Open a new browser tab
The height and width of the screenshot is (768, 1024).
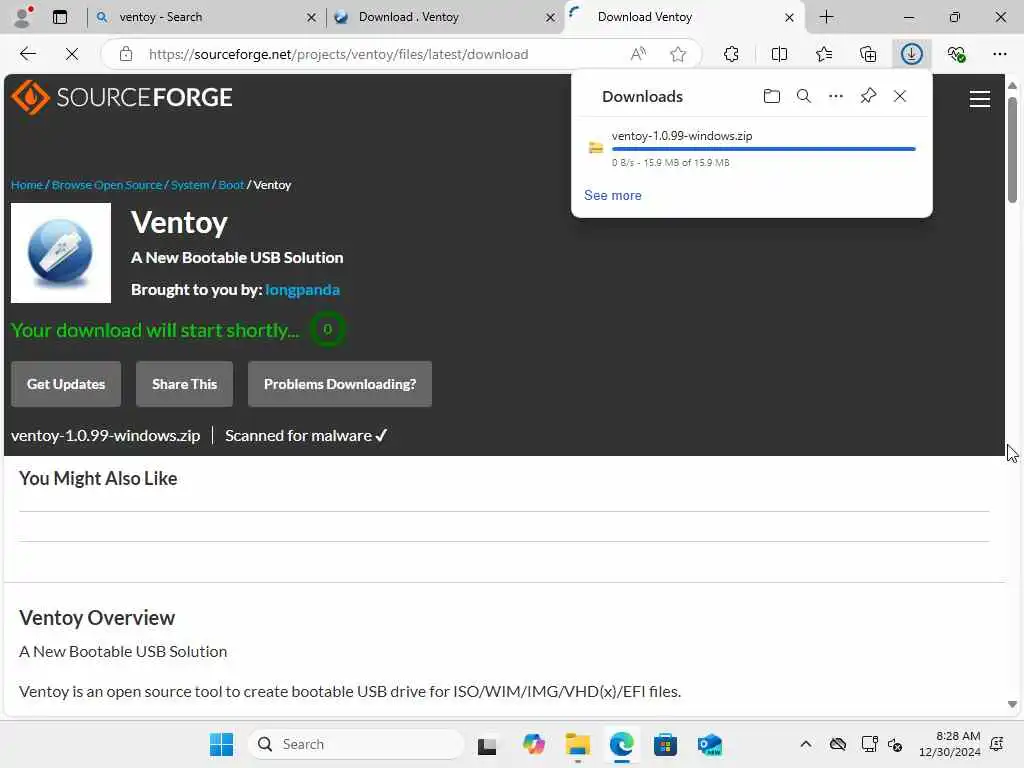(x=826, y=17)
